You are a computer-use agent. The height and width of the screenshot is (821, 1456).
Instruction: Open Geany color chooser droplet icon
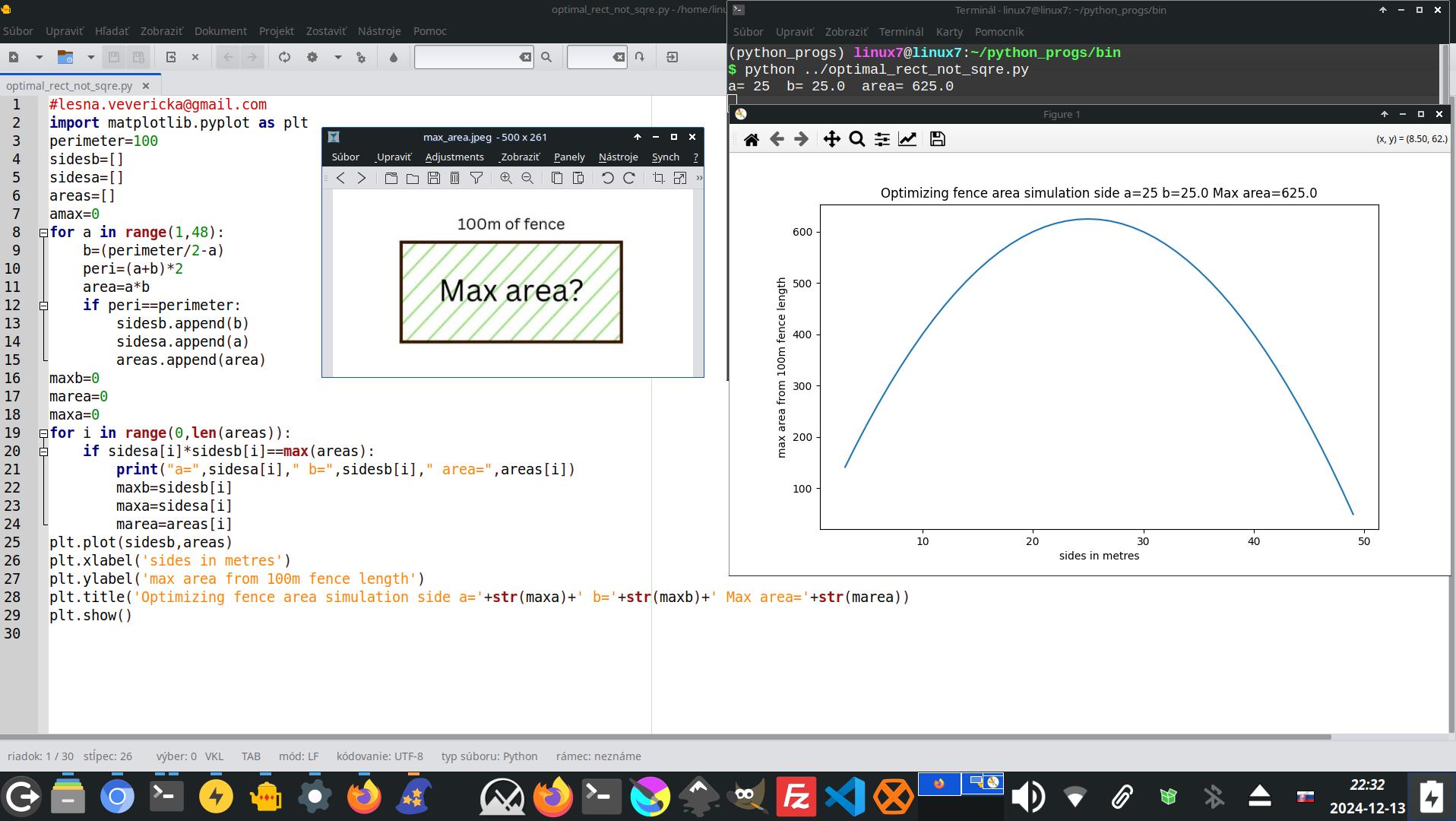393,57
